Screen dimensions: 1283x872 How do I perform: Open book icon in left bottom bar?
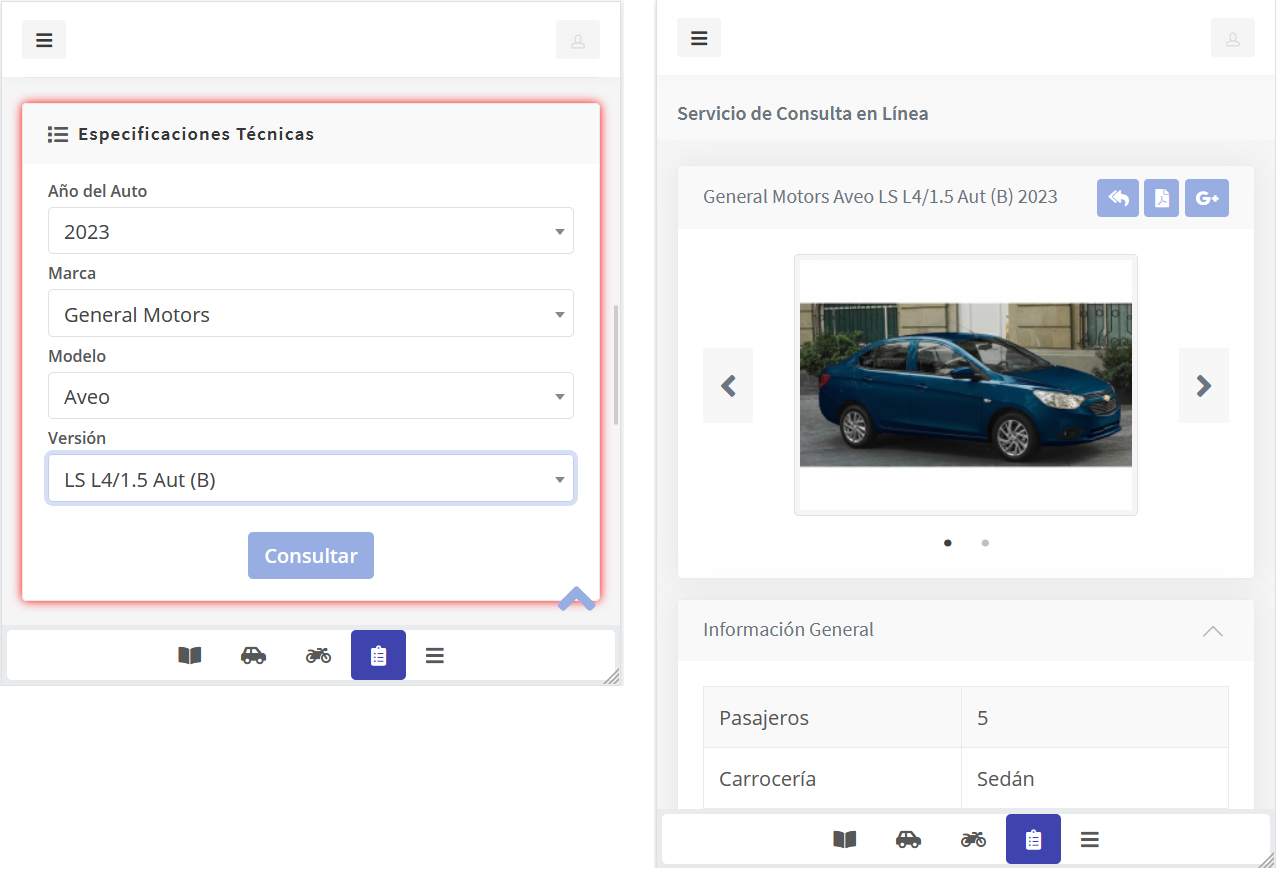(189, 656)
